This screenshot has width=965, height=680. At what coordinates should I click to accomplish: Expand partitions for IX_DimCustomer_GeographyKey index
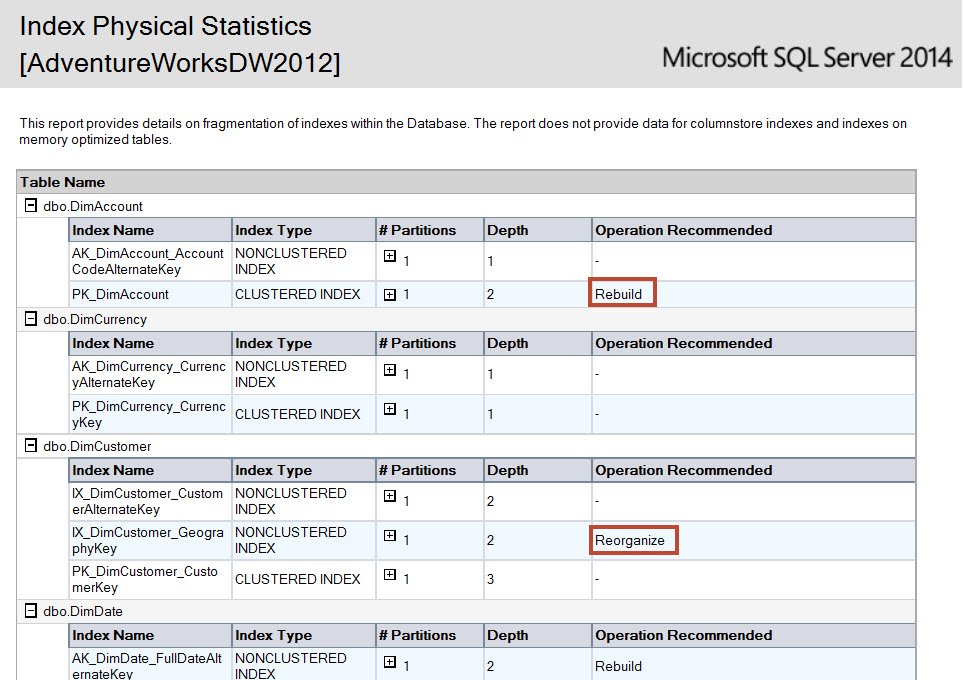tap(390, 536)
